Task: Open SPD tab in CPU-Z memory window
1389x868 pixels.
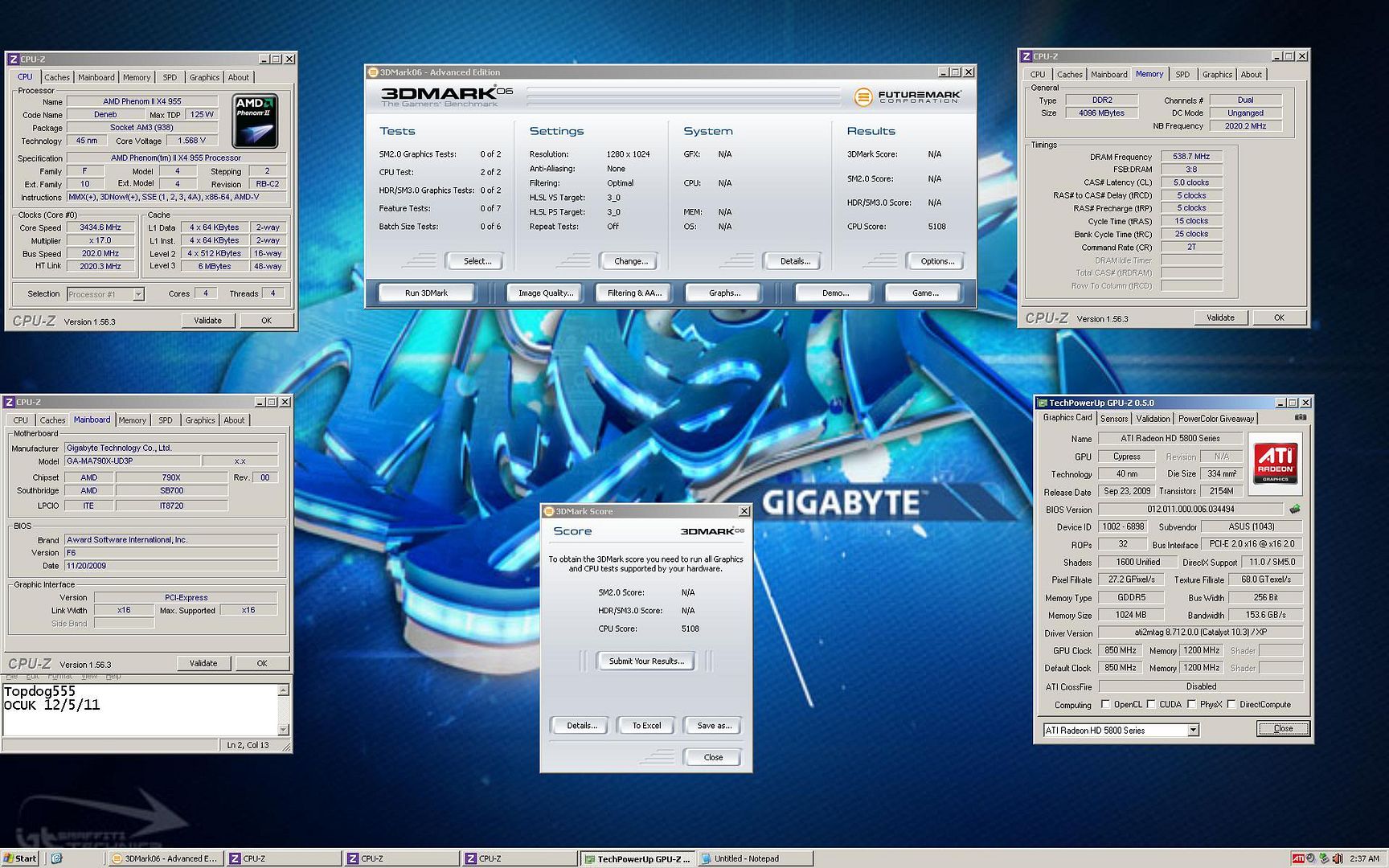Action: (1182, 75)
